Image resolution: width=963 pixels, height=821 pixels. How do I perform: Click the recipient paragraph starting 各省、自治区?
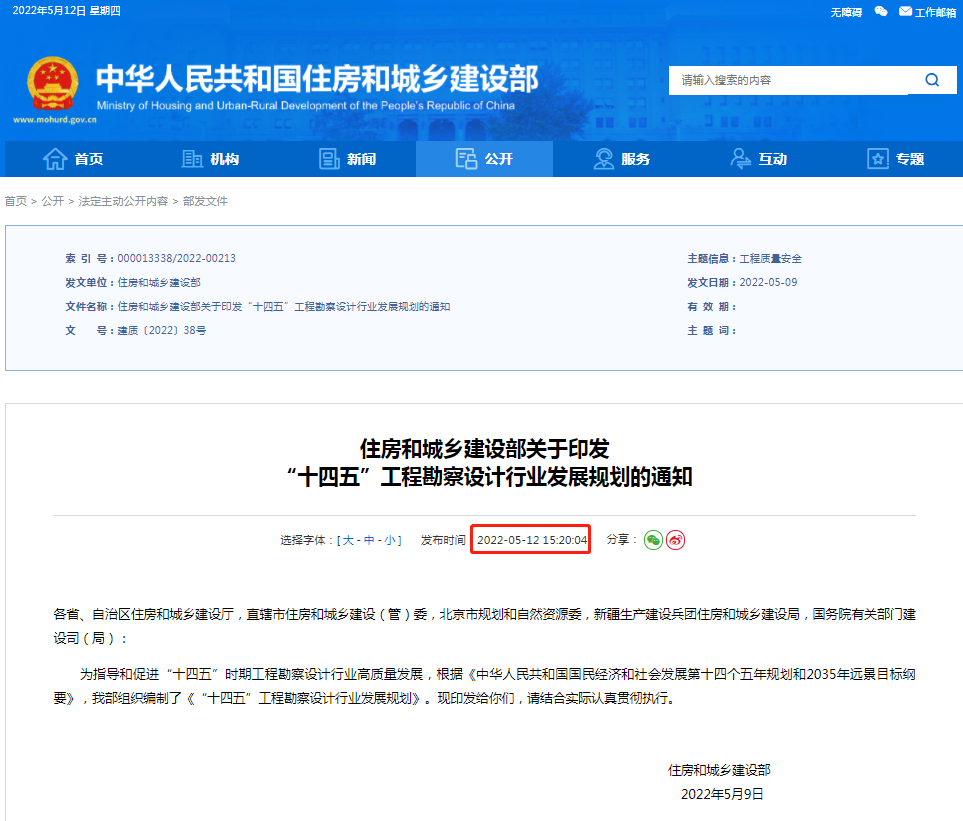(485, 626)
